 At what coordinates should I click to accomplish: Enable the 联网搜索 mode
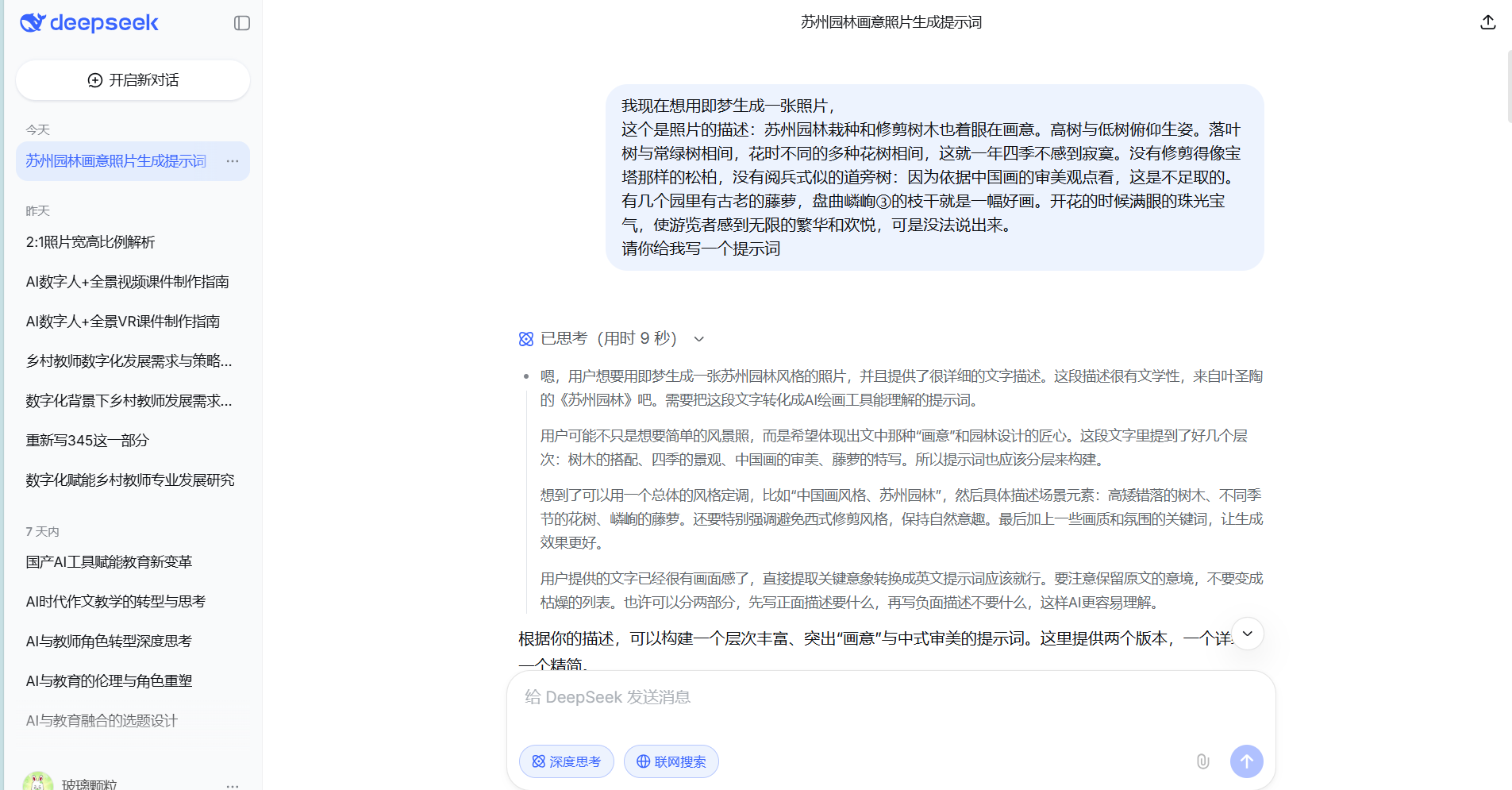[x=671, y=761]
